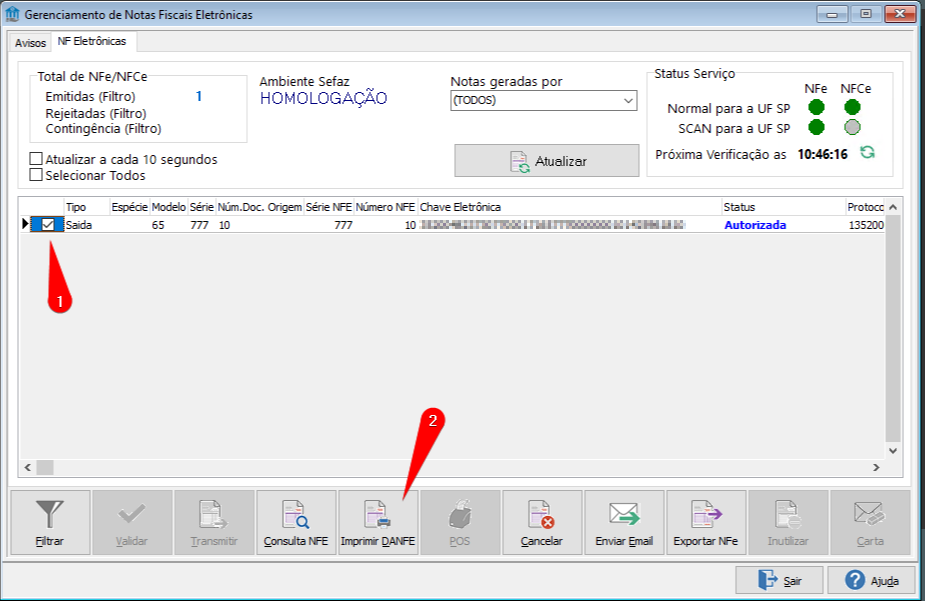Click NFe SCAN UF SP status light

point(816,127)
